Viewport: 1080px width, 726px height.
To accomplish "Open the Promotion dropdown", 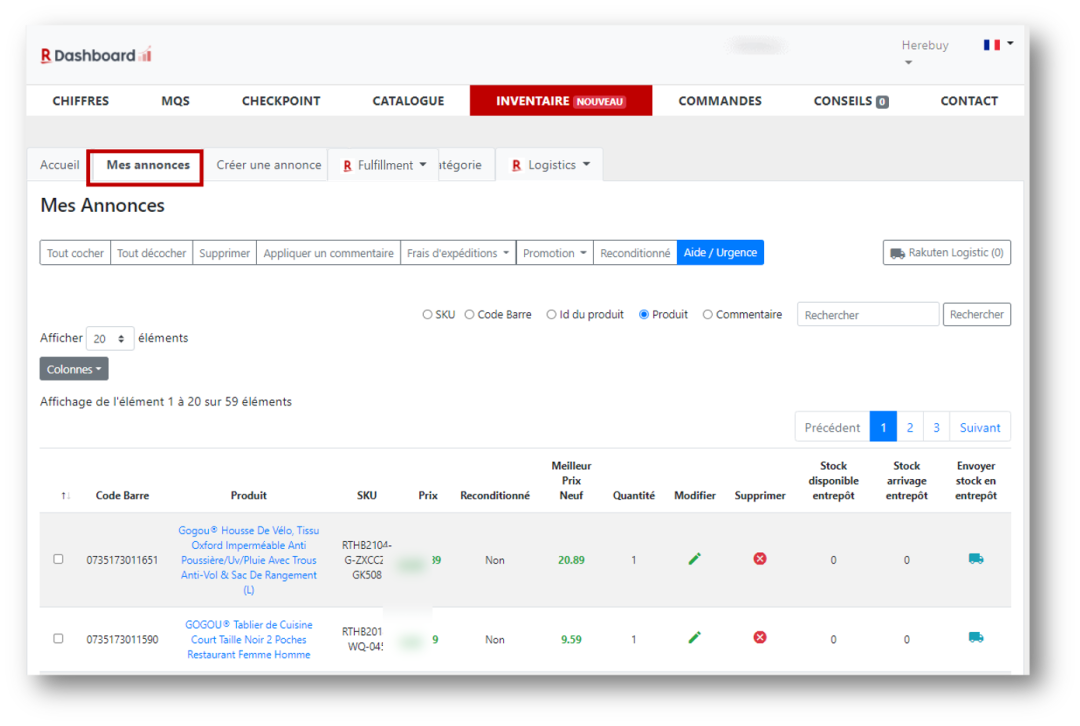I will click(x=554, y=252).
